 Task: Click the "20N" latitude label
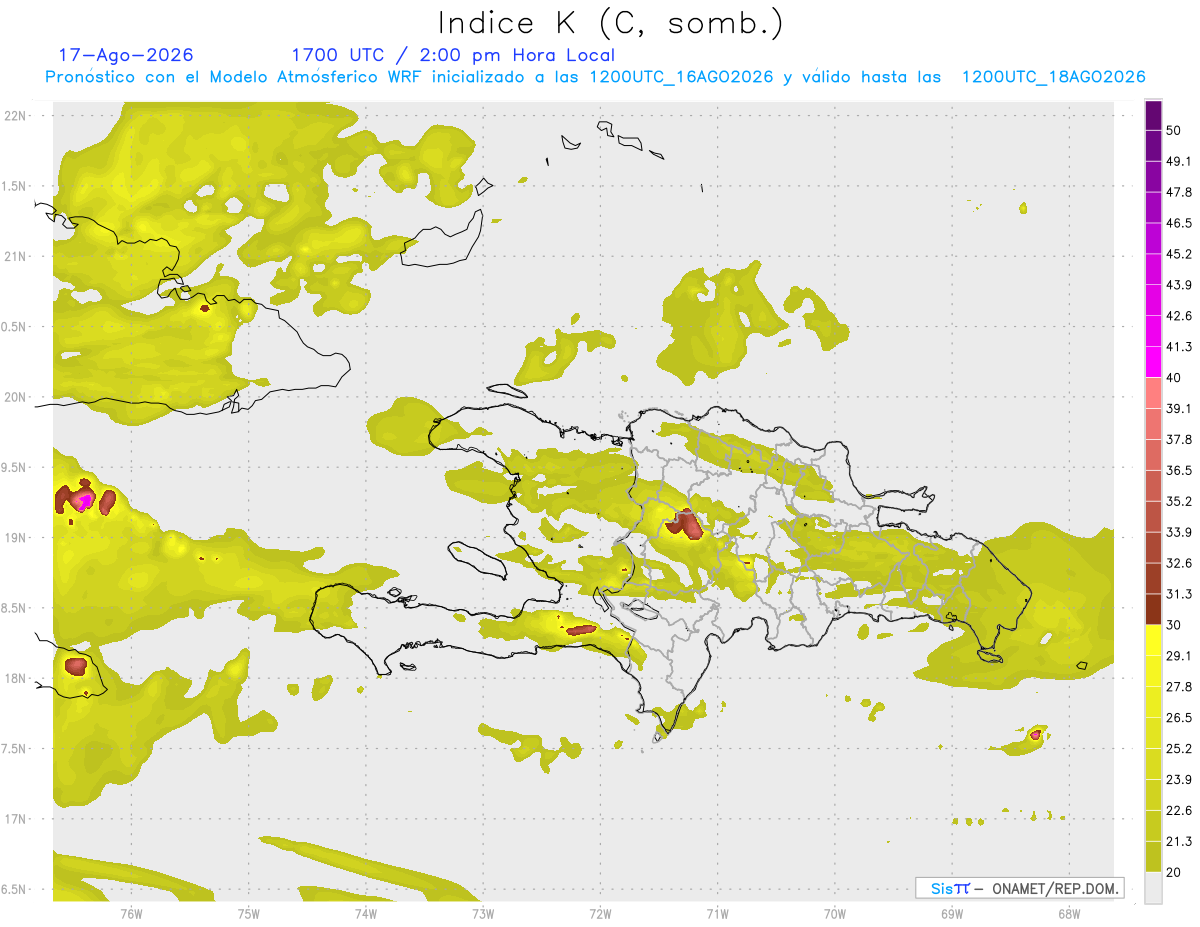click(x=15, y=397)
